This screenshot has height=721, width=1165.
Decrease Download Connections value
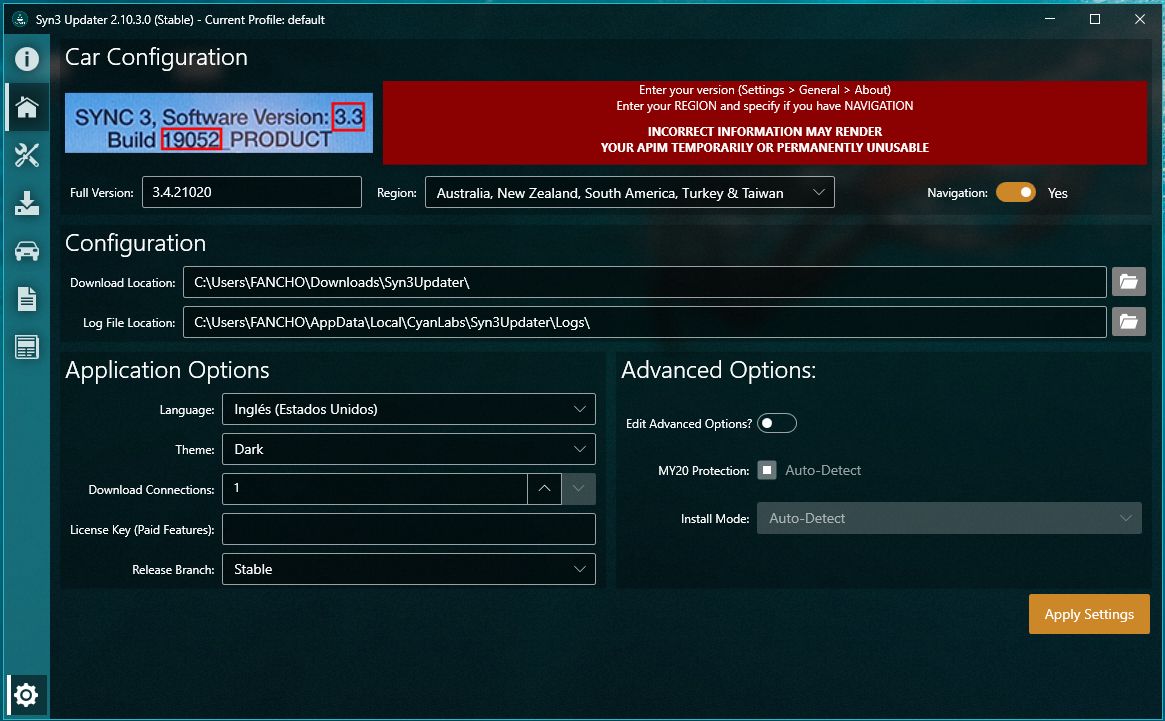click(x=579, y=488)
